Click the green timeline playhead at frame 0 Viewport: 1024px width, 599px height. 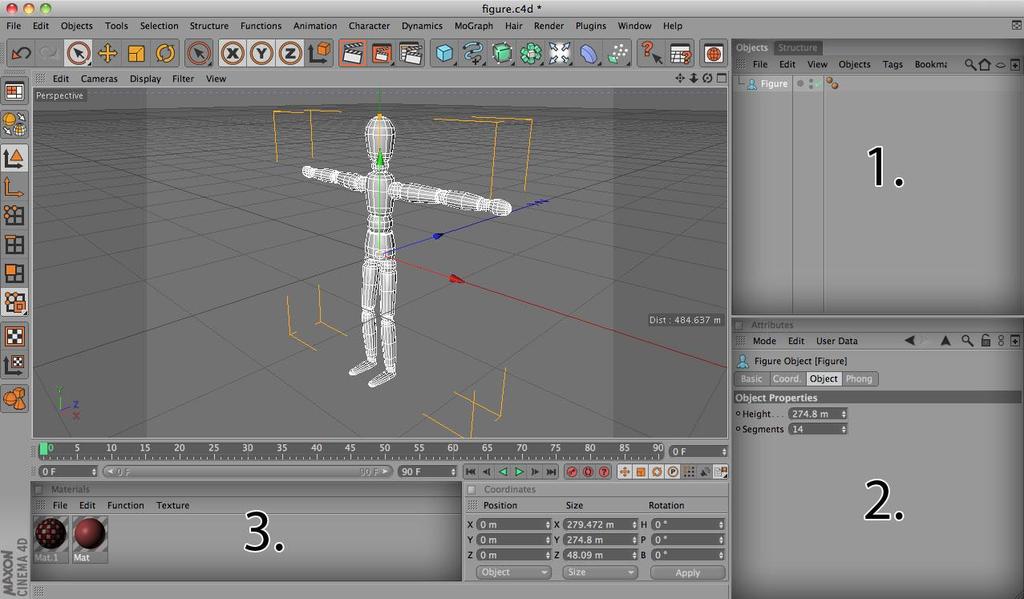click(x=43, y=449)
